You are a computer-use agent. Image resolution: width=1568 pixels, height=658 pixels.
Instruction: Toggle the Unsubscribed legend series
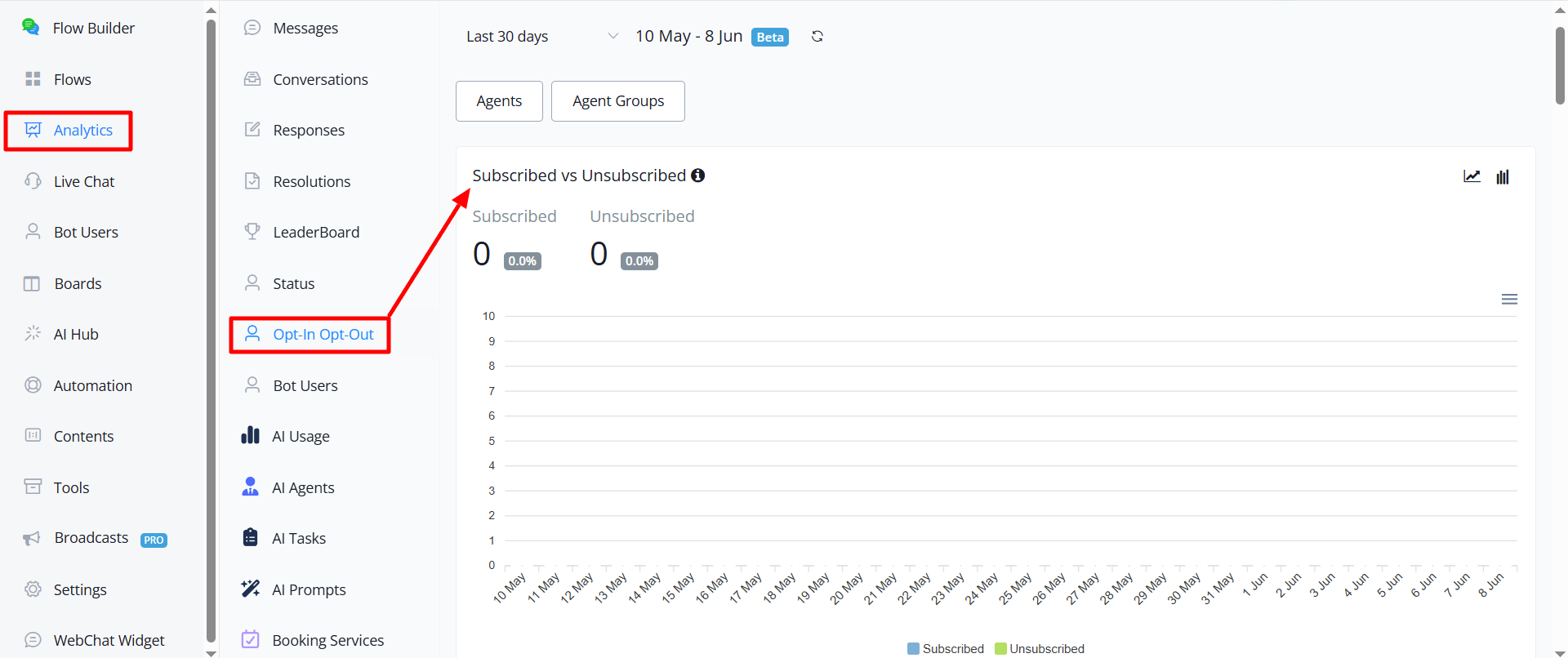coord(1040,648)
